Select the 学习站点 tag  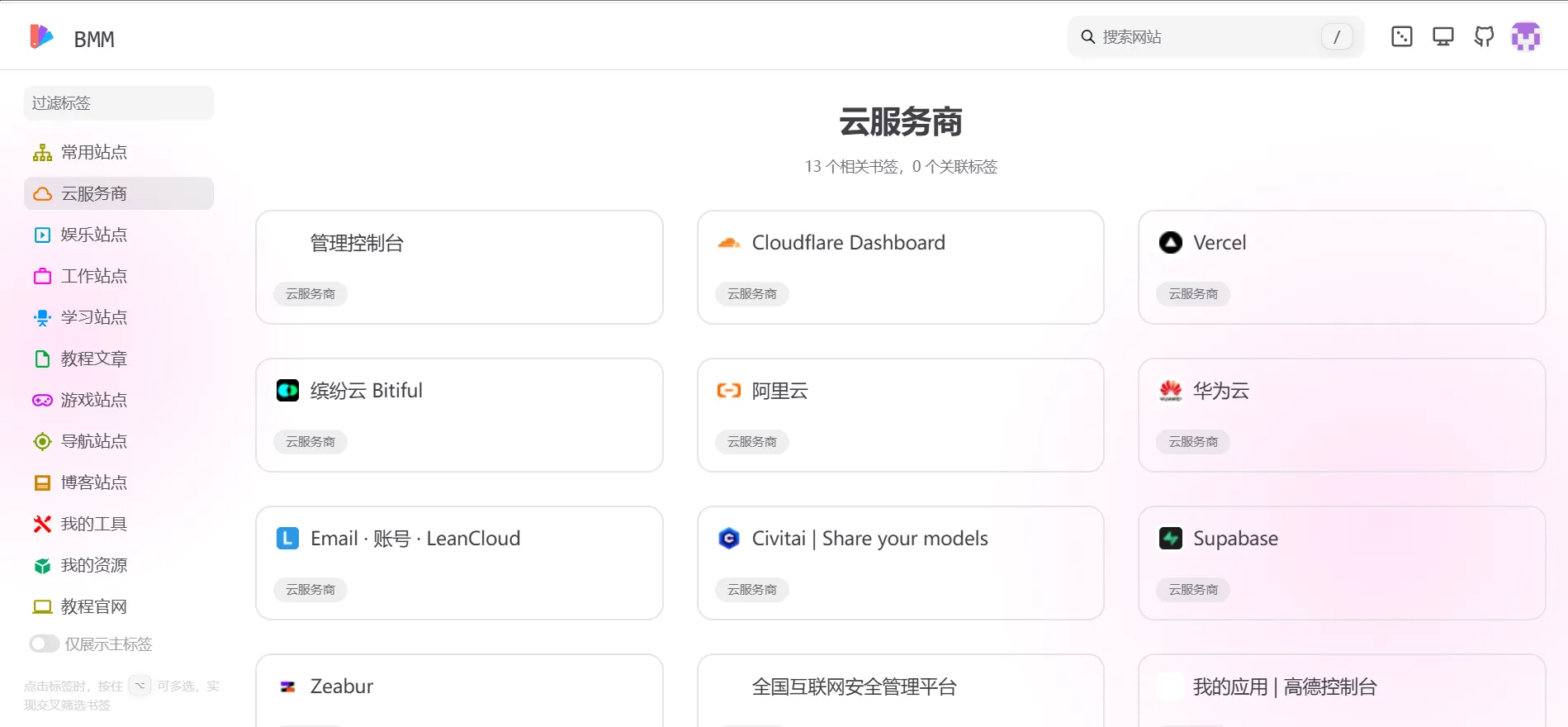click(x=119, y=317)
